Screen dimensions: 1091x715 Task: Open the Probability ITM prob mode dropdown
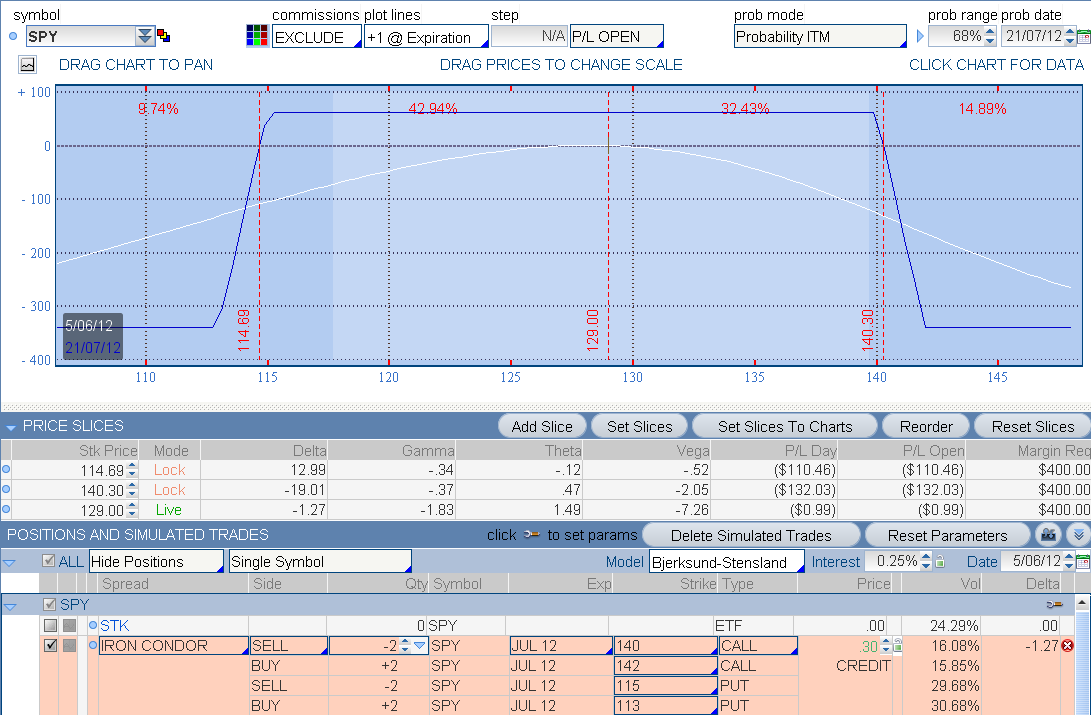click(820, 36)
